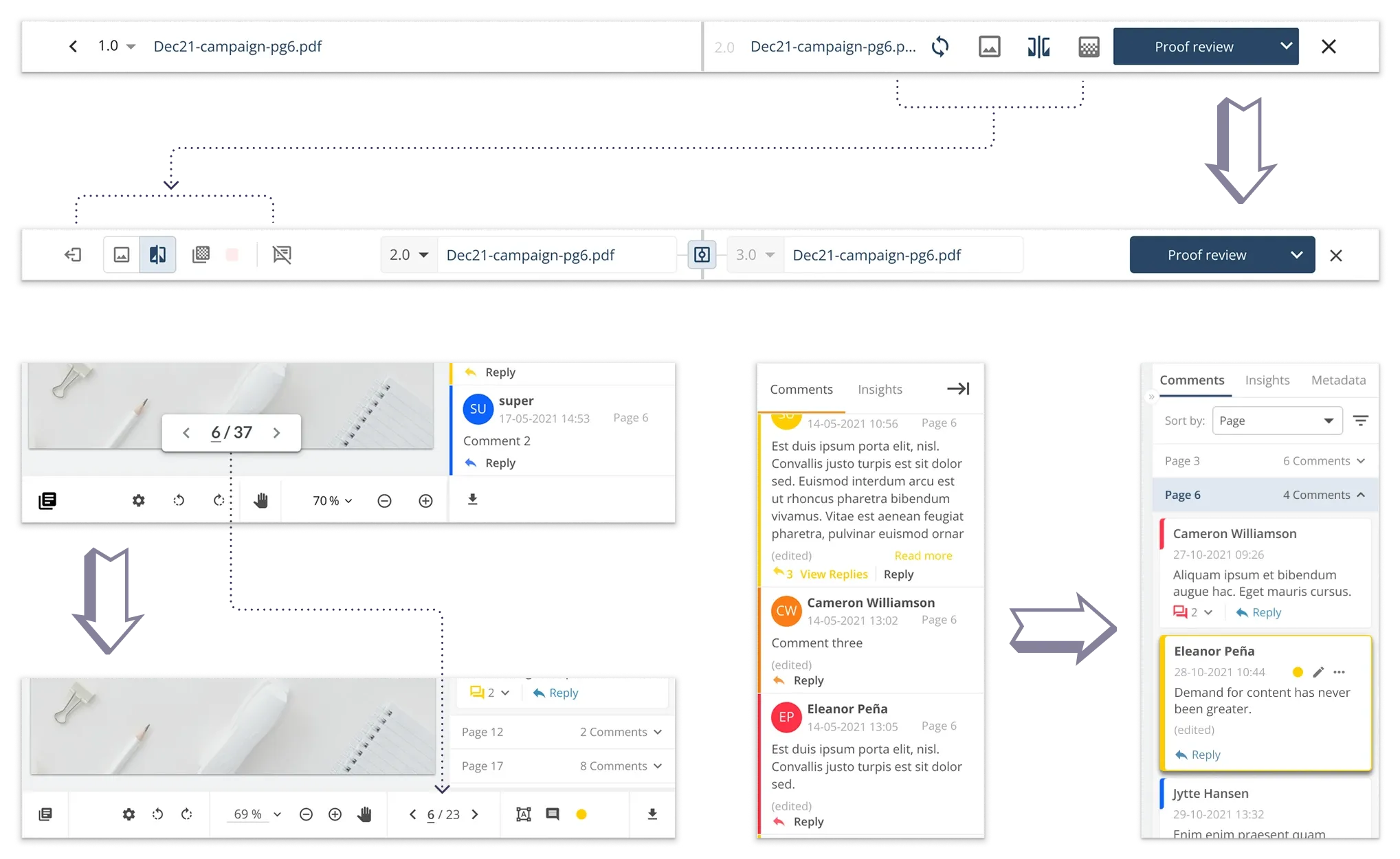
Task: Open the Sort by Page dropdown
Action: pyautogui.click(x=1278, y=421)
